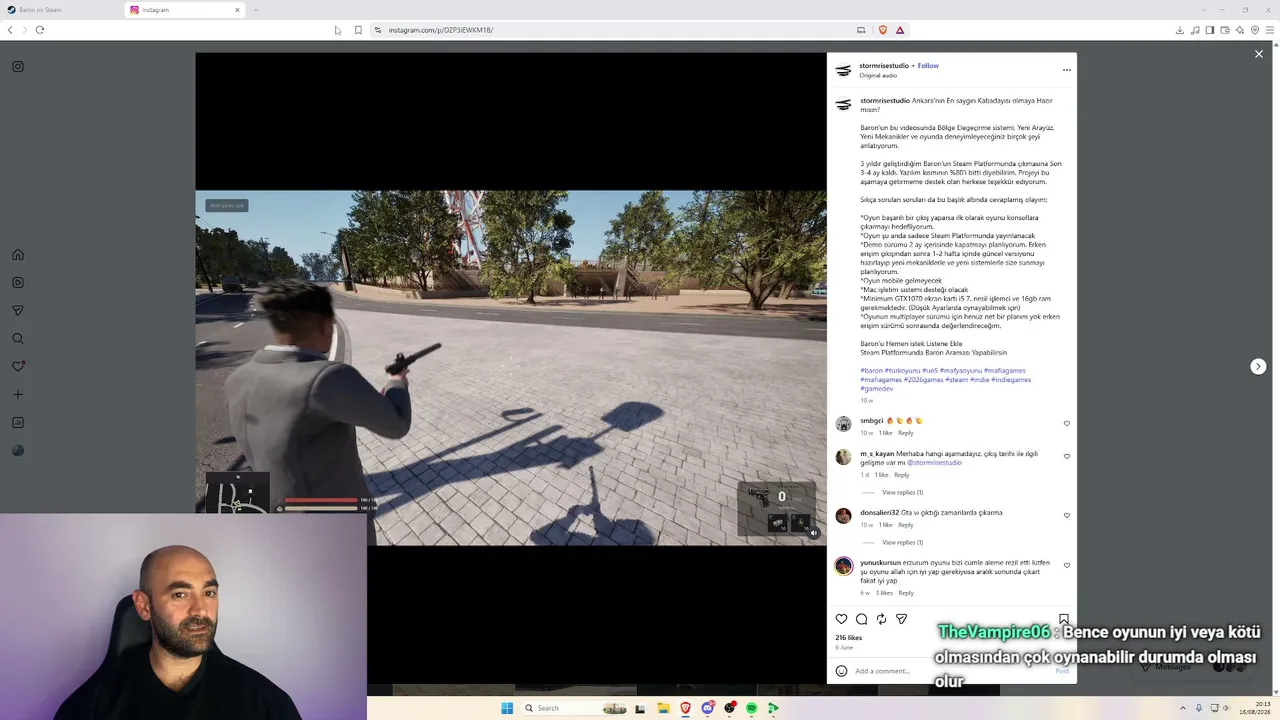Screen dimensions: 1280x720
Task: Expand replies under m_s_kayan's comment
Action: pyautogui.click(x=902, y=492)
